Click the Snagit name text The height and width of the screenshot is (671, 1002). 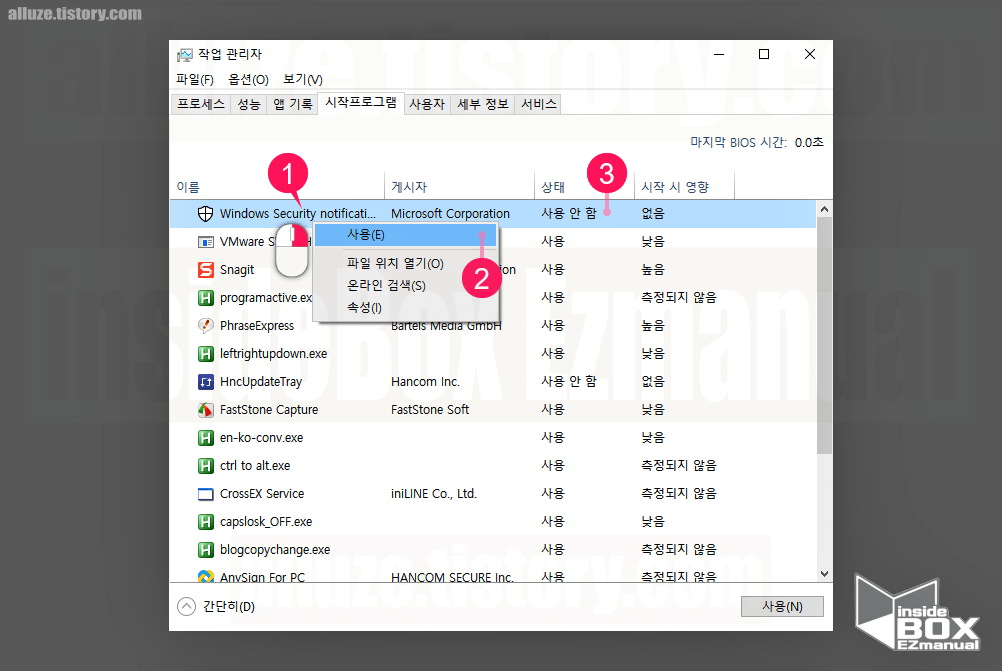[x=236, y=270]
